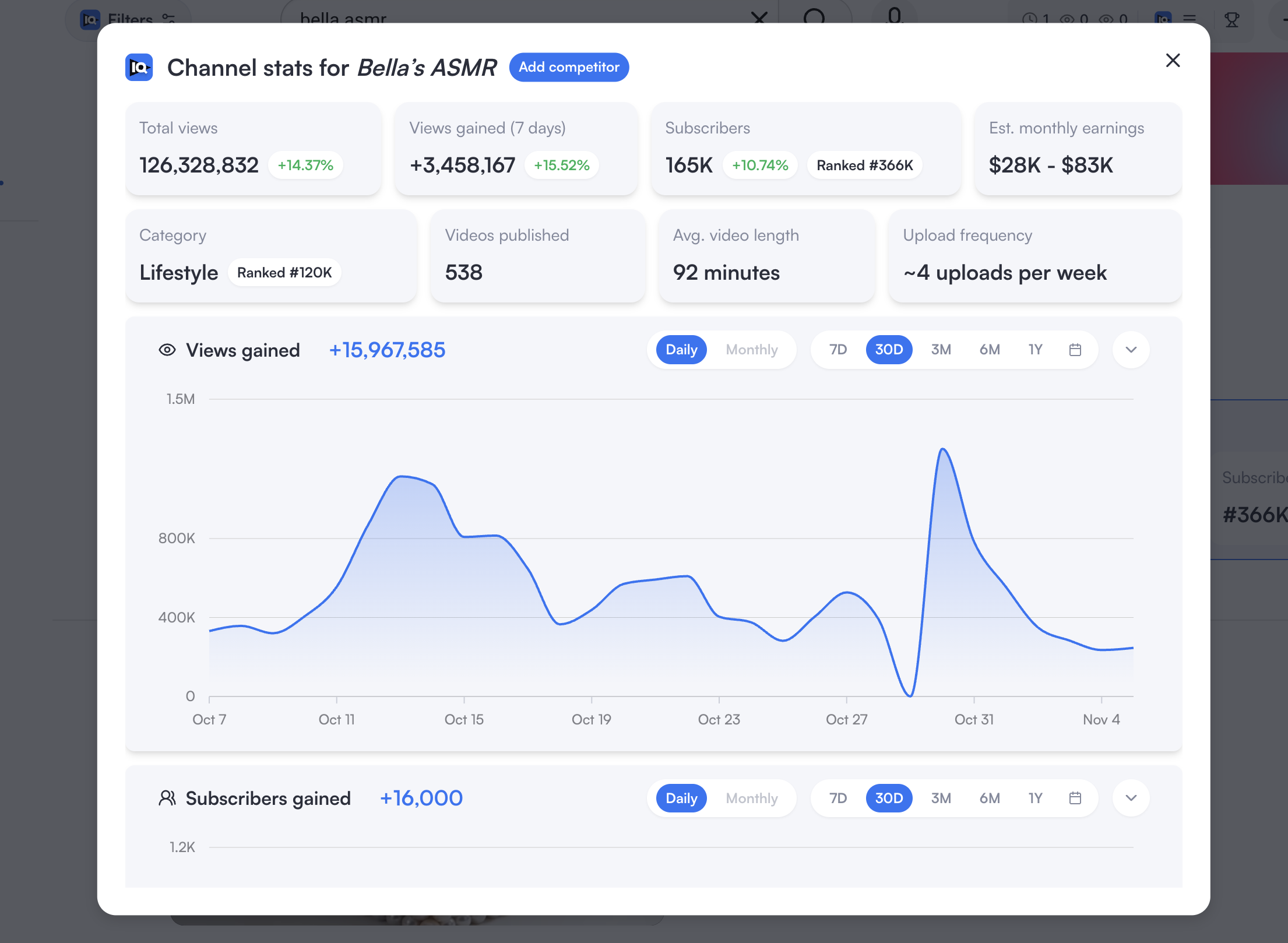This screenshot has height=943, width=1288.
Task: Close the channel stats dialog
Action: tap(1173, 61)
